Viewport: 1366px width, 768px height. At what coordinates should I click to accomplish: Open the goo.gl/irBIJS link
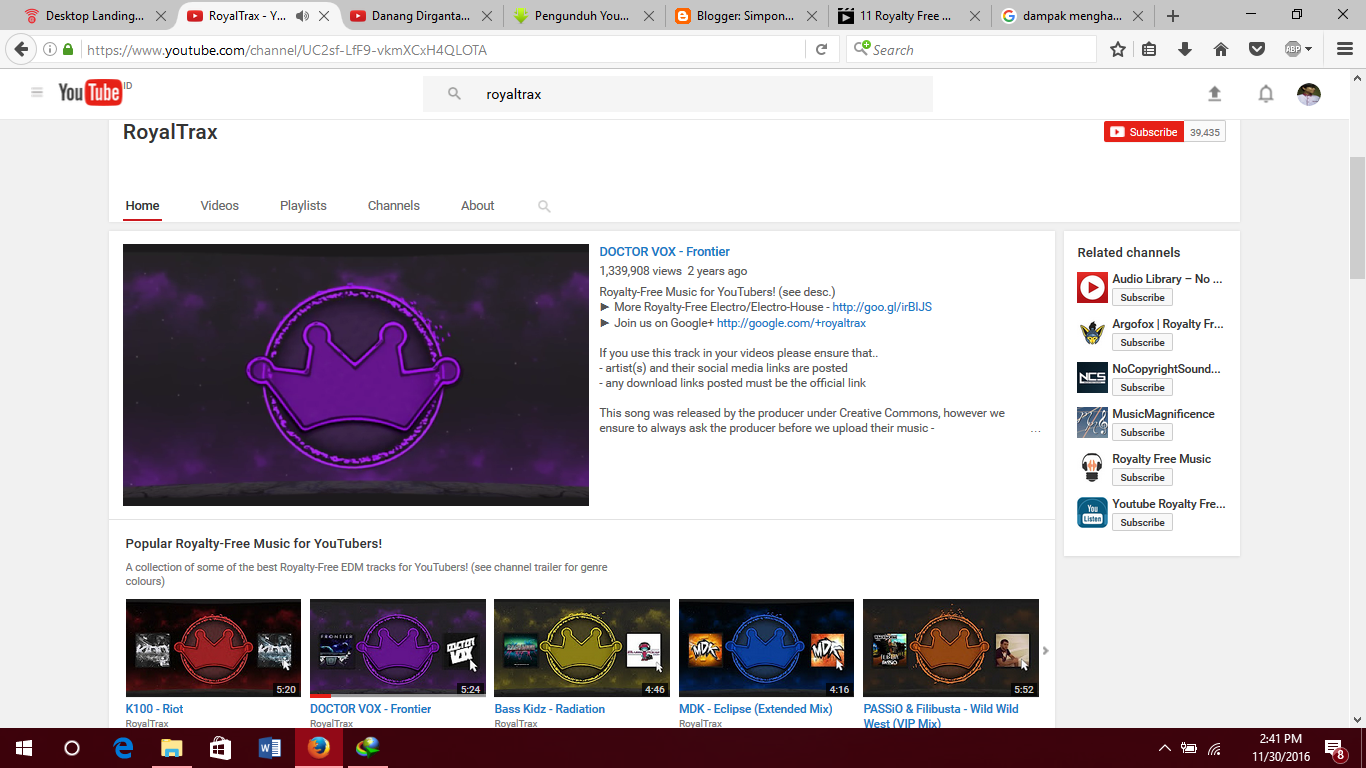(882, 307)
